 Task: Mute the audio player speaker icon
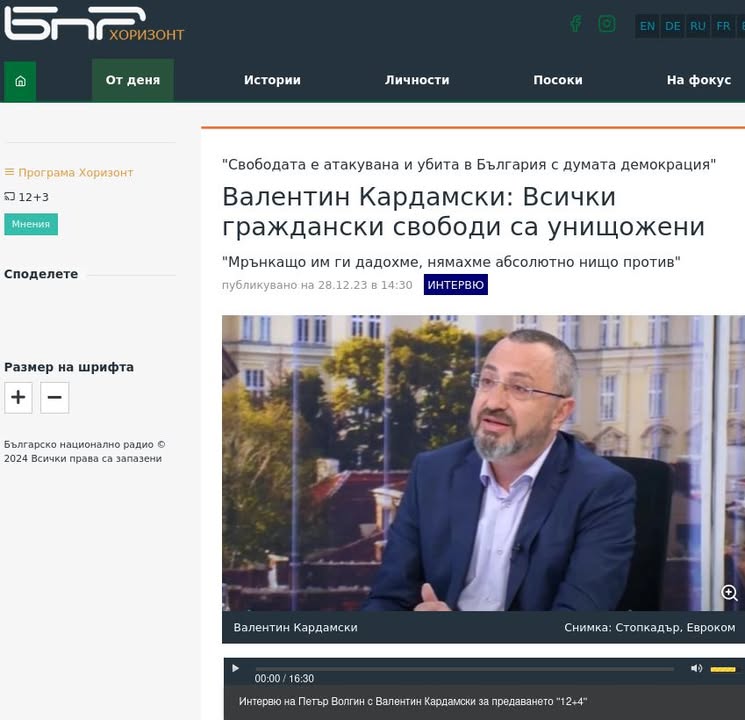697,668
